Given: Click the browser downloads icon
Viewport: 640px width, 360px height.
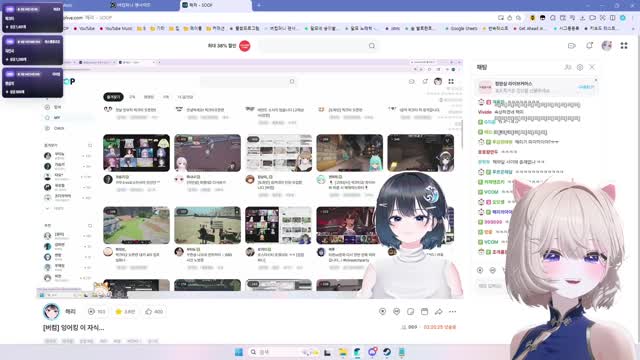Looking at the screenshot, I should pyautogui.click(x=582, y=18).
